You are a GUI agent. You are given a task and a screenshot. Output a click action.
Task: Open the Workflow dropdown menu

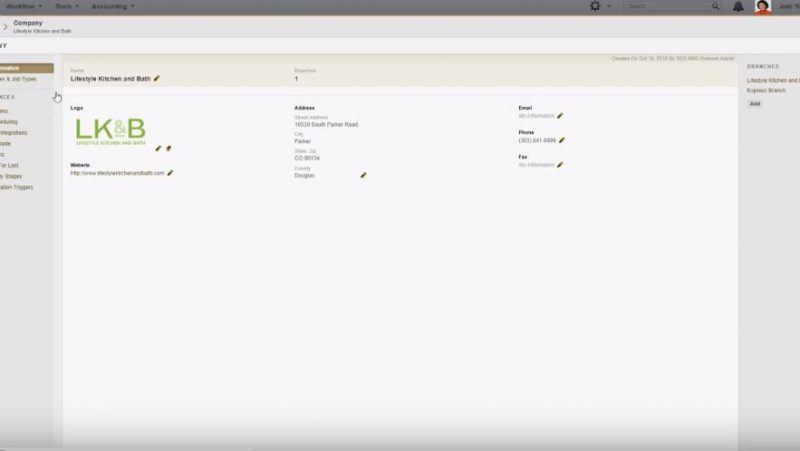coord(23,6)
